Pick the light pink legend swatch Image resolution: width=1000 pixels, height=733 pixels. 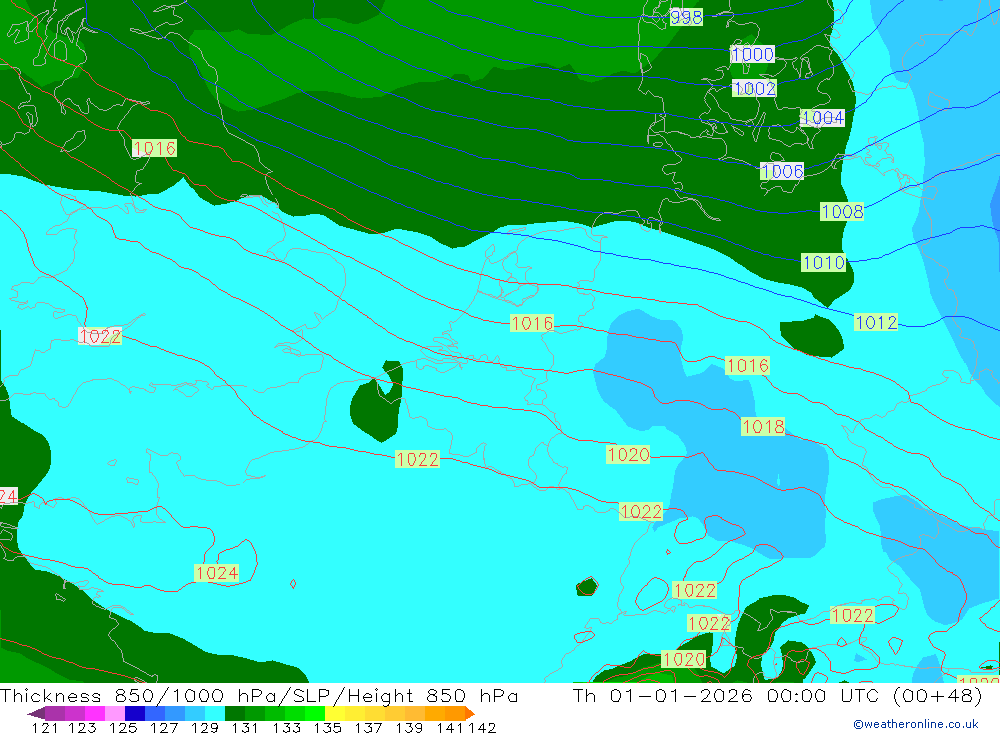tap(115, 713)
